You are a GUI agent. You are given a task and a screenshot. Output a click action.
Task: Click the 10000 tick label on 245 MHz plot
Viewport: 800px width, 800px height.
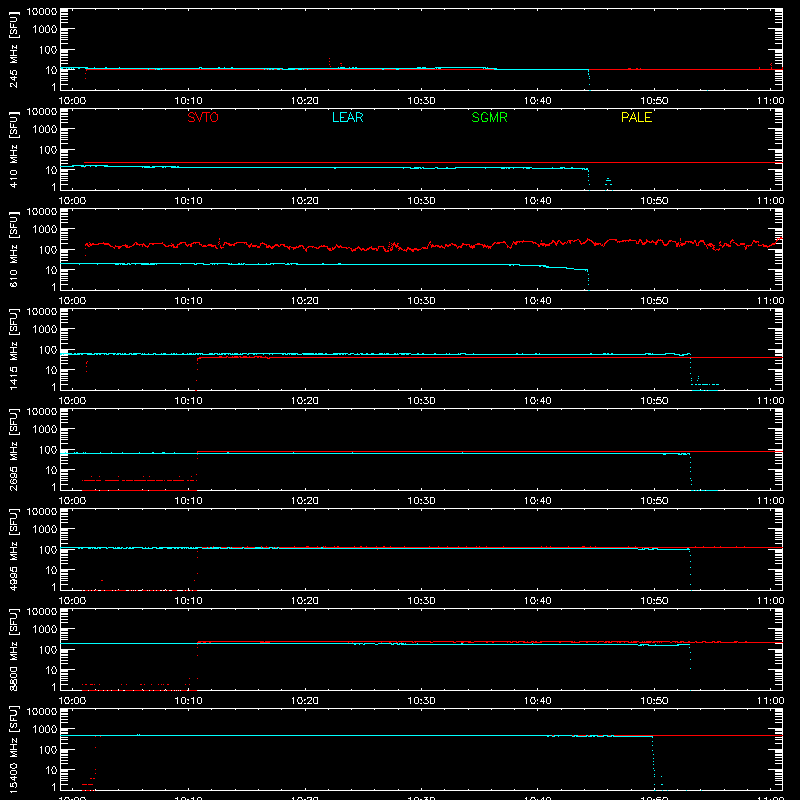42,12
